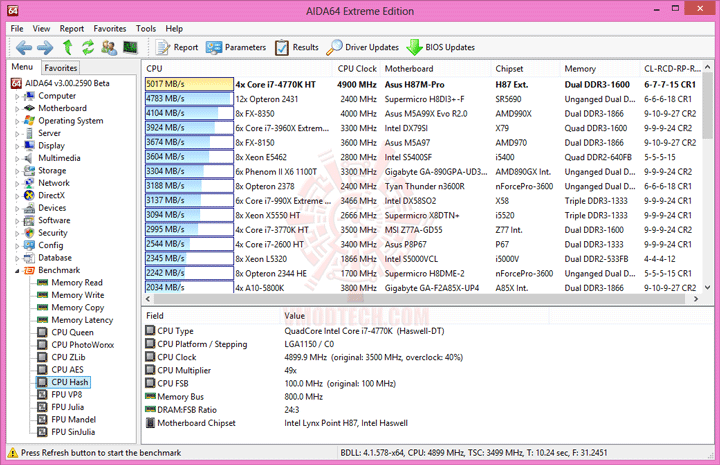Select the Storage tree node

point(52,170)
